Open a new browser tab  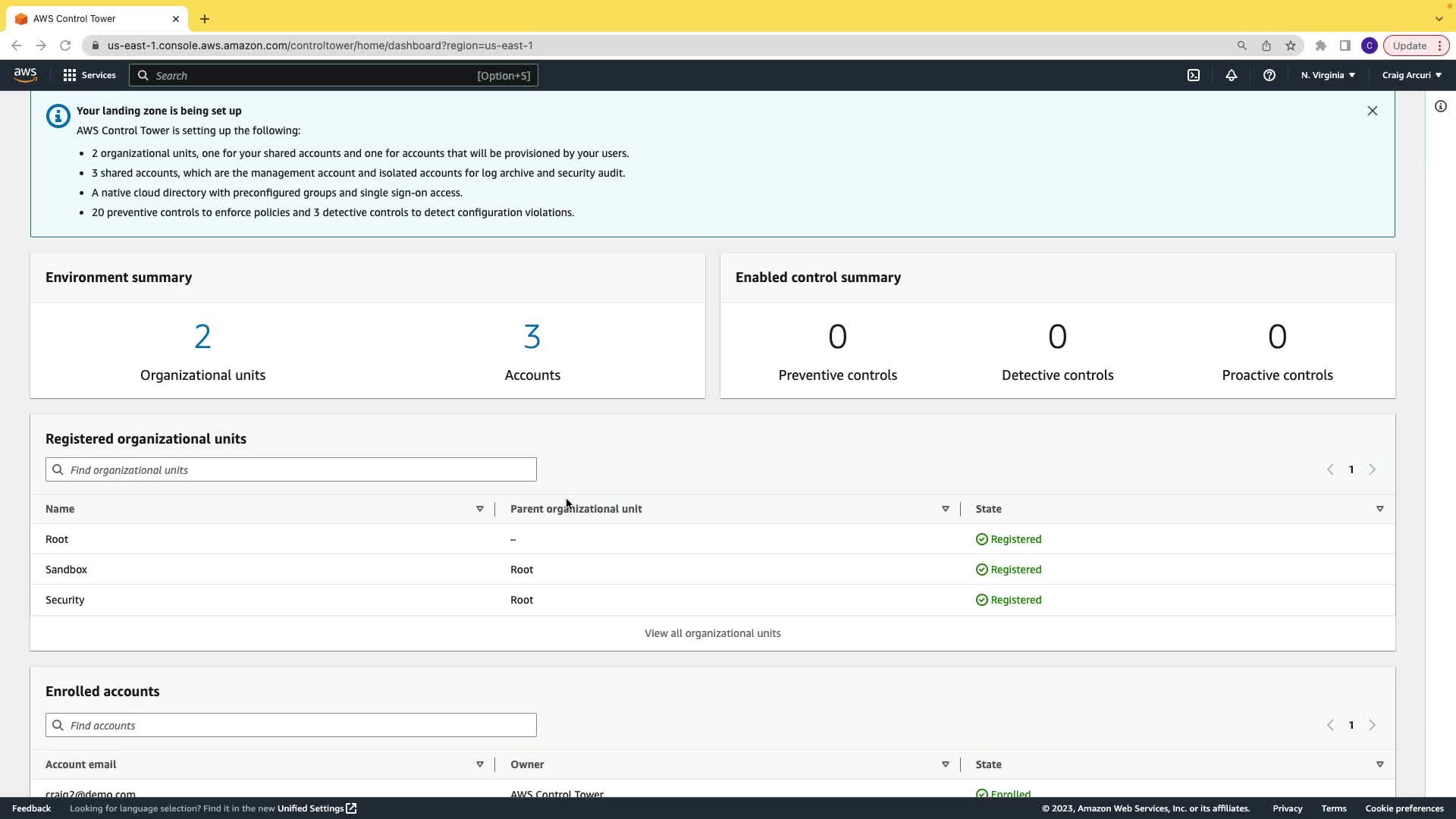point(205,19)
